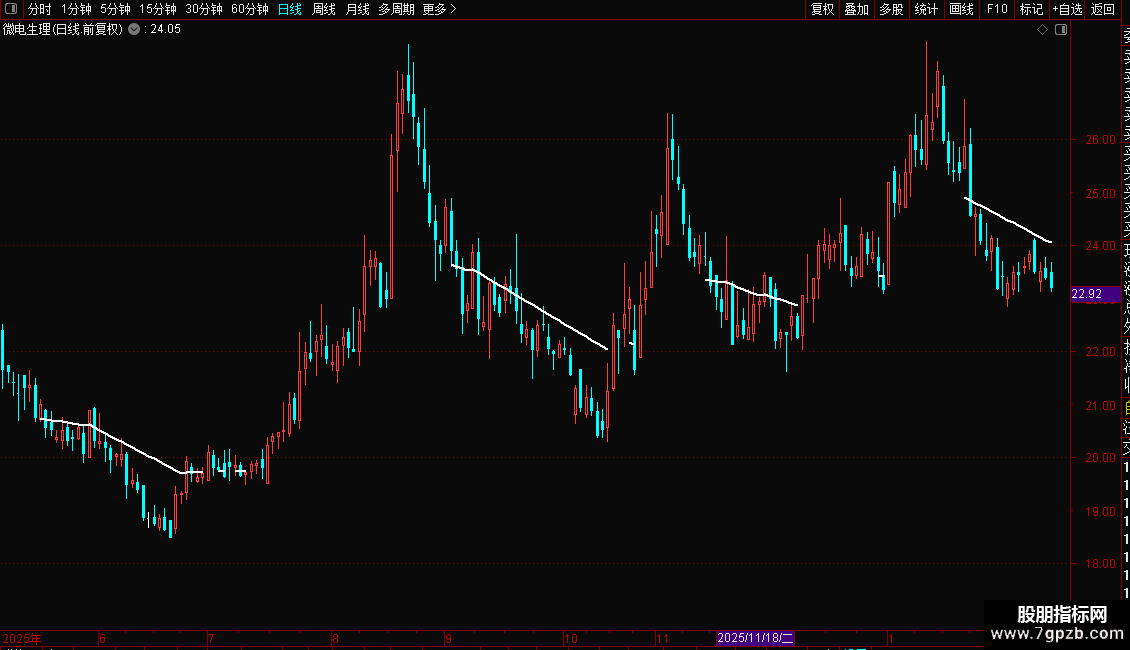
Task: Click the 2025年 label on time axis
Action: coord(22,638)
